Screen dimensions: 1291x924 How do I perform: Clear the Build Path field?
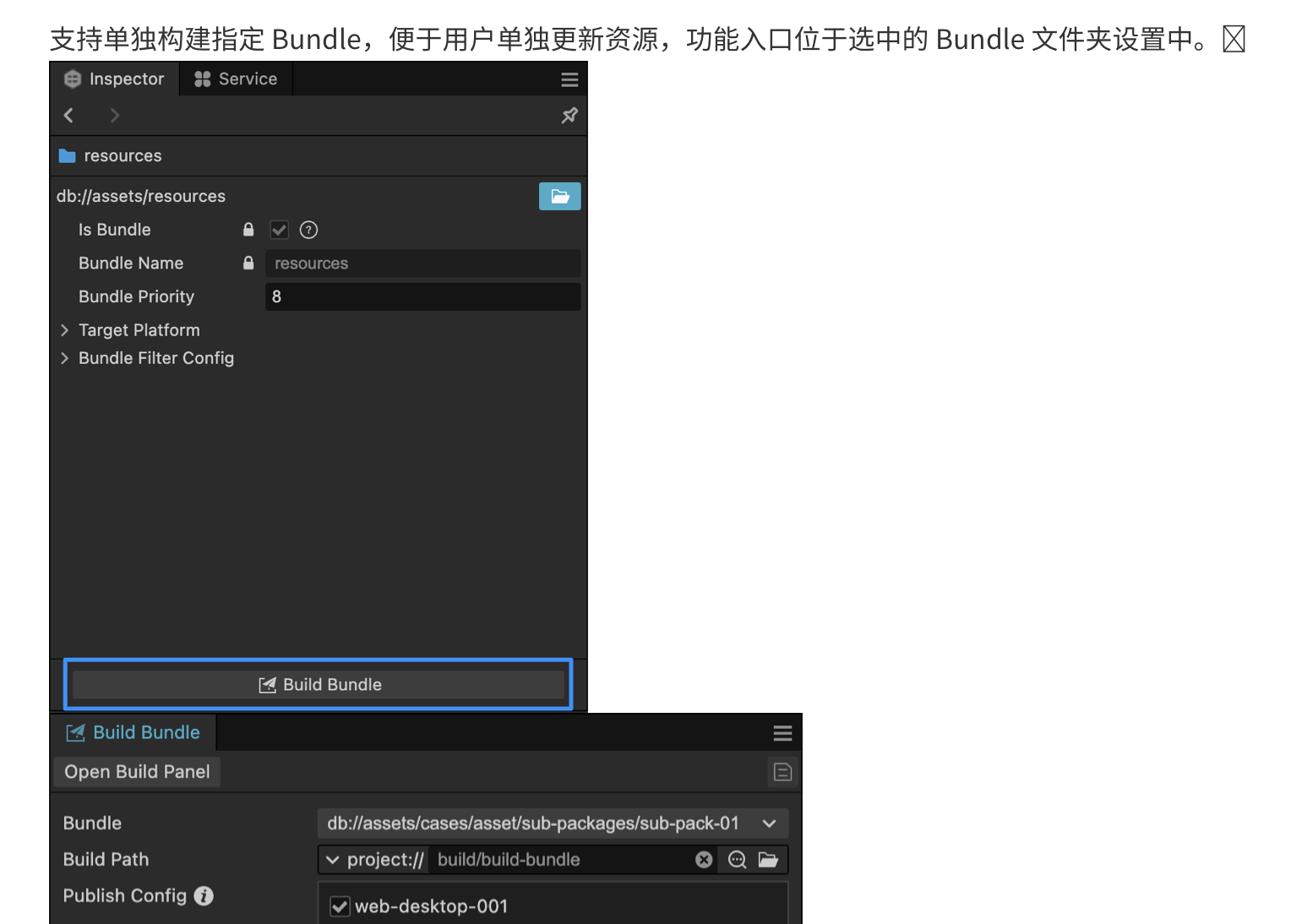tap(704, 860)
